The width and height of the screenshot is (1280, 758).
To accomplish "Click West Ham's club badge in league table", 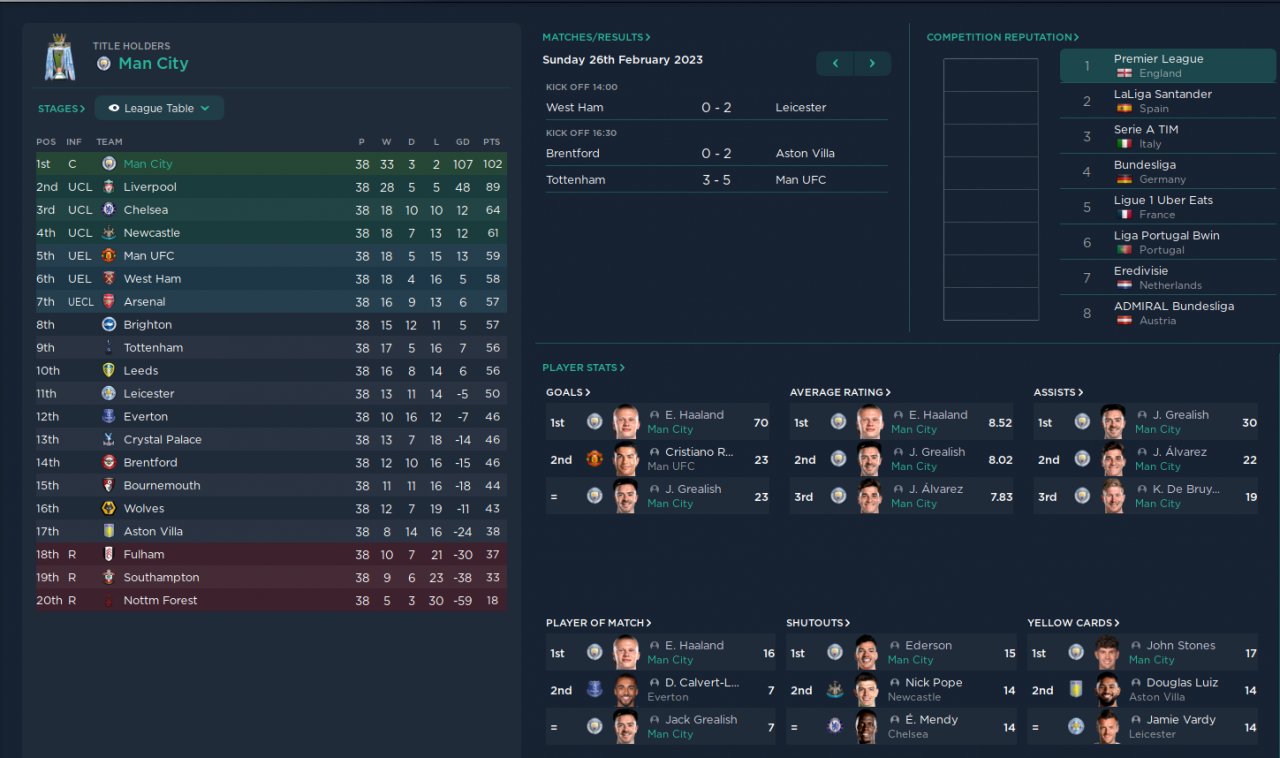I will coord(109,279).
